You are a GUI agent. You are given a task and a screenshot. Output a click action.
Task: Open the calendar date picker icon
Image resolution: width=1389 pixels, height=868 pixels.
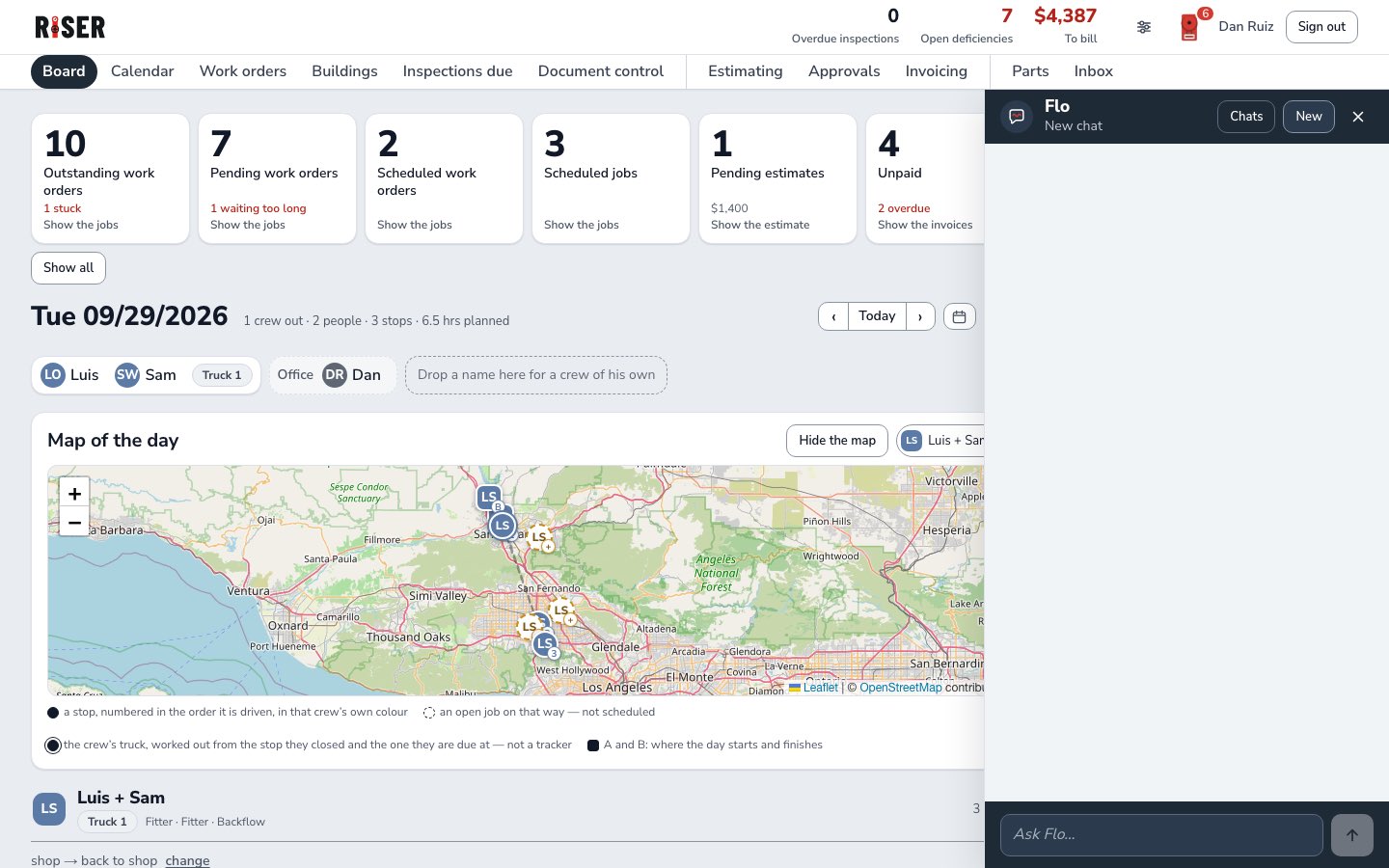959,316
